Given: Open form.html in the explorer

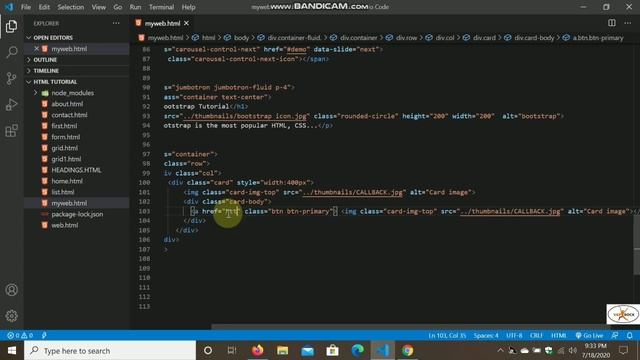Looking at the screenshot, I should pyautogui.click(x=65, y=137).
